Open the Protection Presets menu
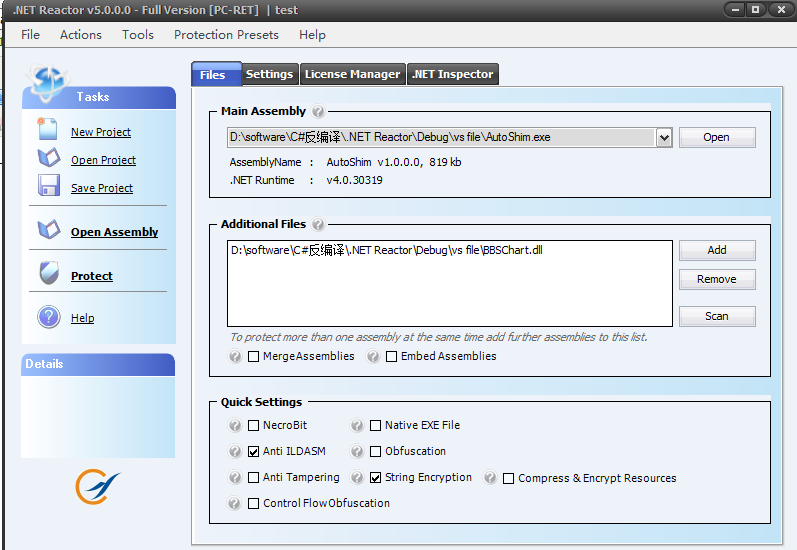 (x=226, y=35)
